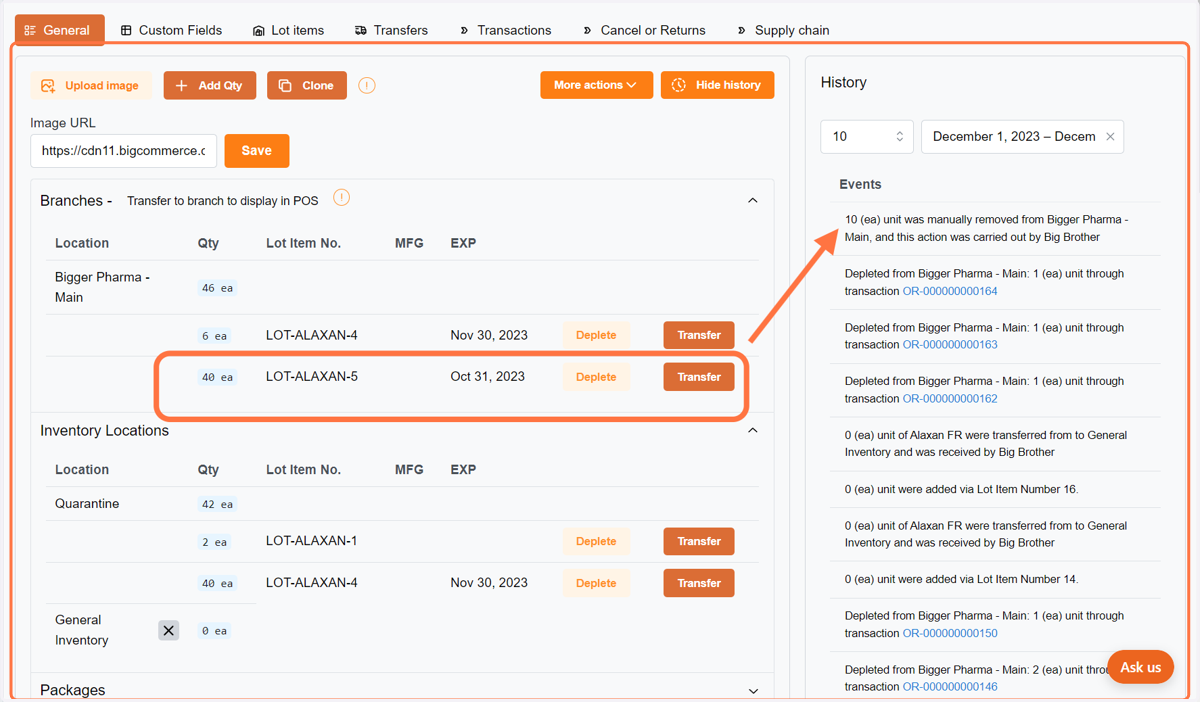
Task: Save the image URL
Action: [257, 151]
